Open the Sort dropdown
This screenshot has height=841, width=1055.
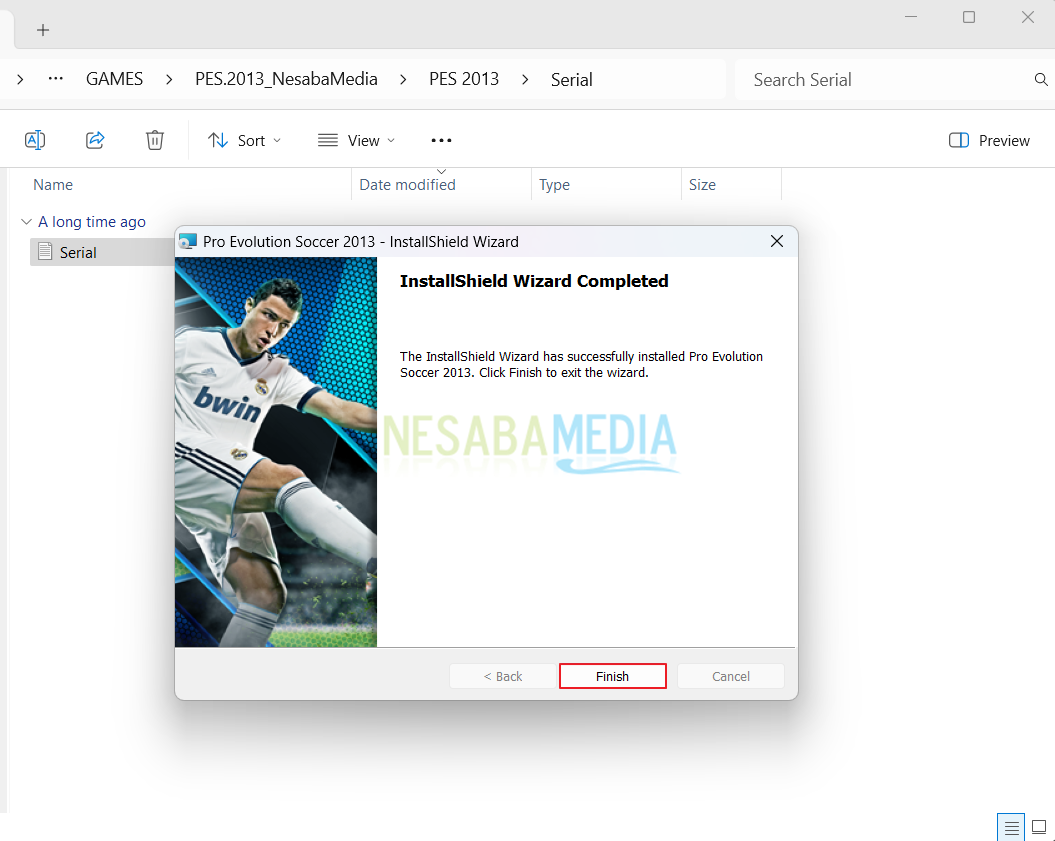[x=244, y=141]
